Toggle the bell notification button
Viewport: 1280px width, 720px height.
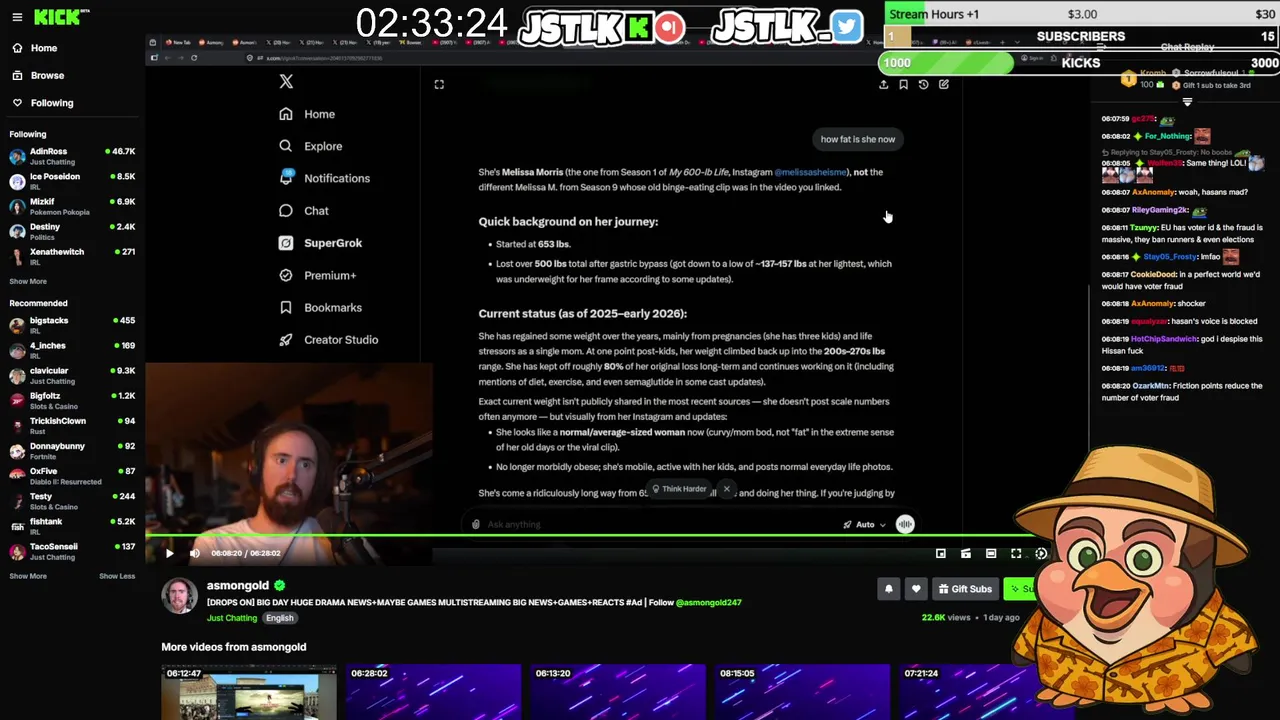[888, 589]
